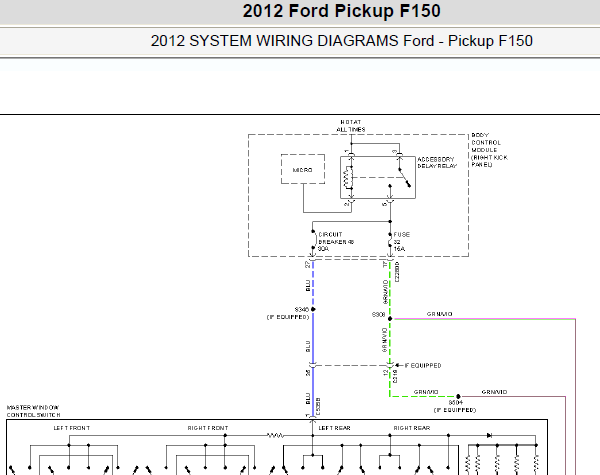Click the relay switch contact symbol
Image resolution: width=600 pixels, height=475 pixels.
(x=405, y=178)
